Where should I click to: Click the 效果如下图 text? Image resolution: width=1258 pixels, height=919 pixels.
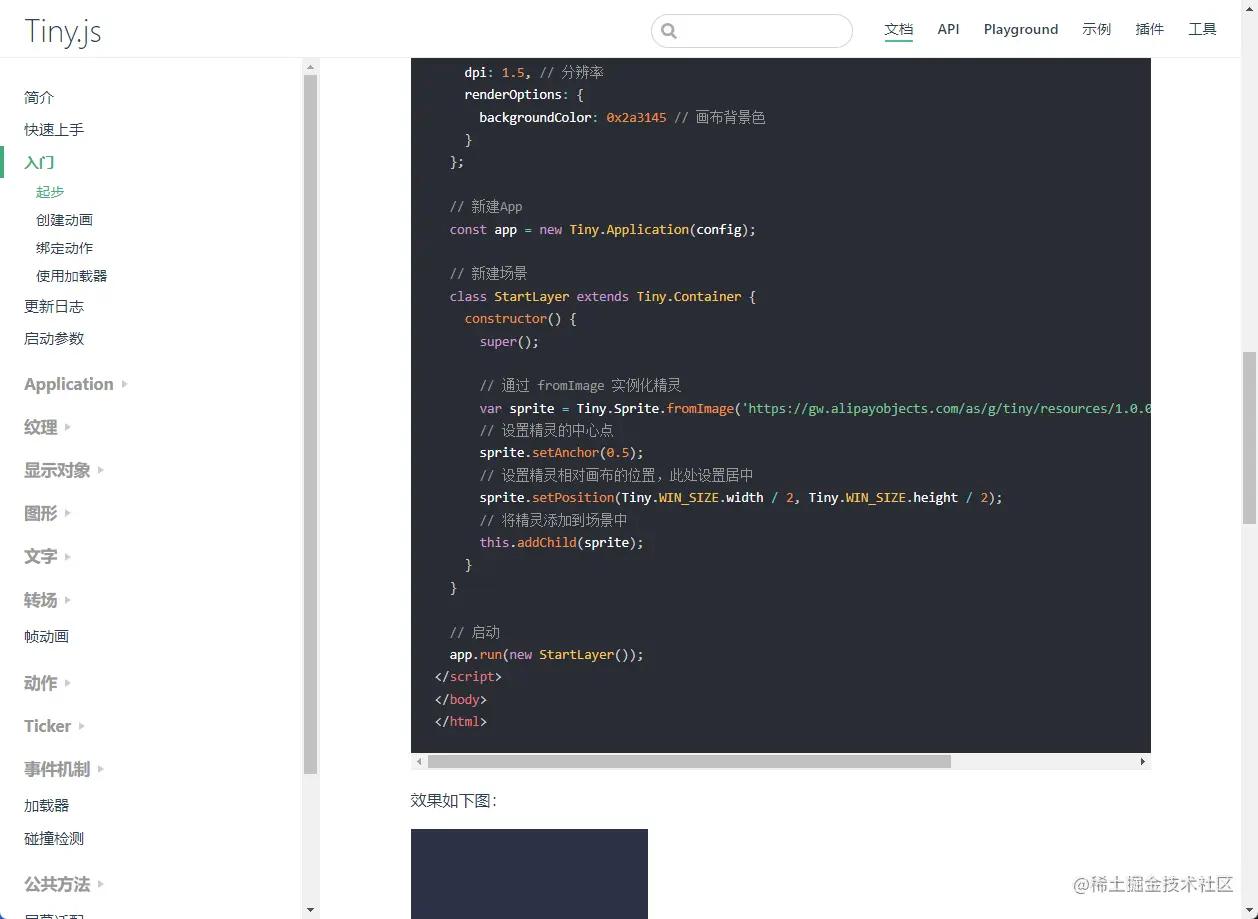(x=454, y=800)
